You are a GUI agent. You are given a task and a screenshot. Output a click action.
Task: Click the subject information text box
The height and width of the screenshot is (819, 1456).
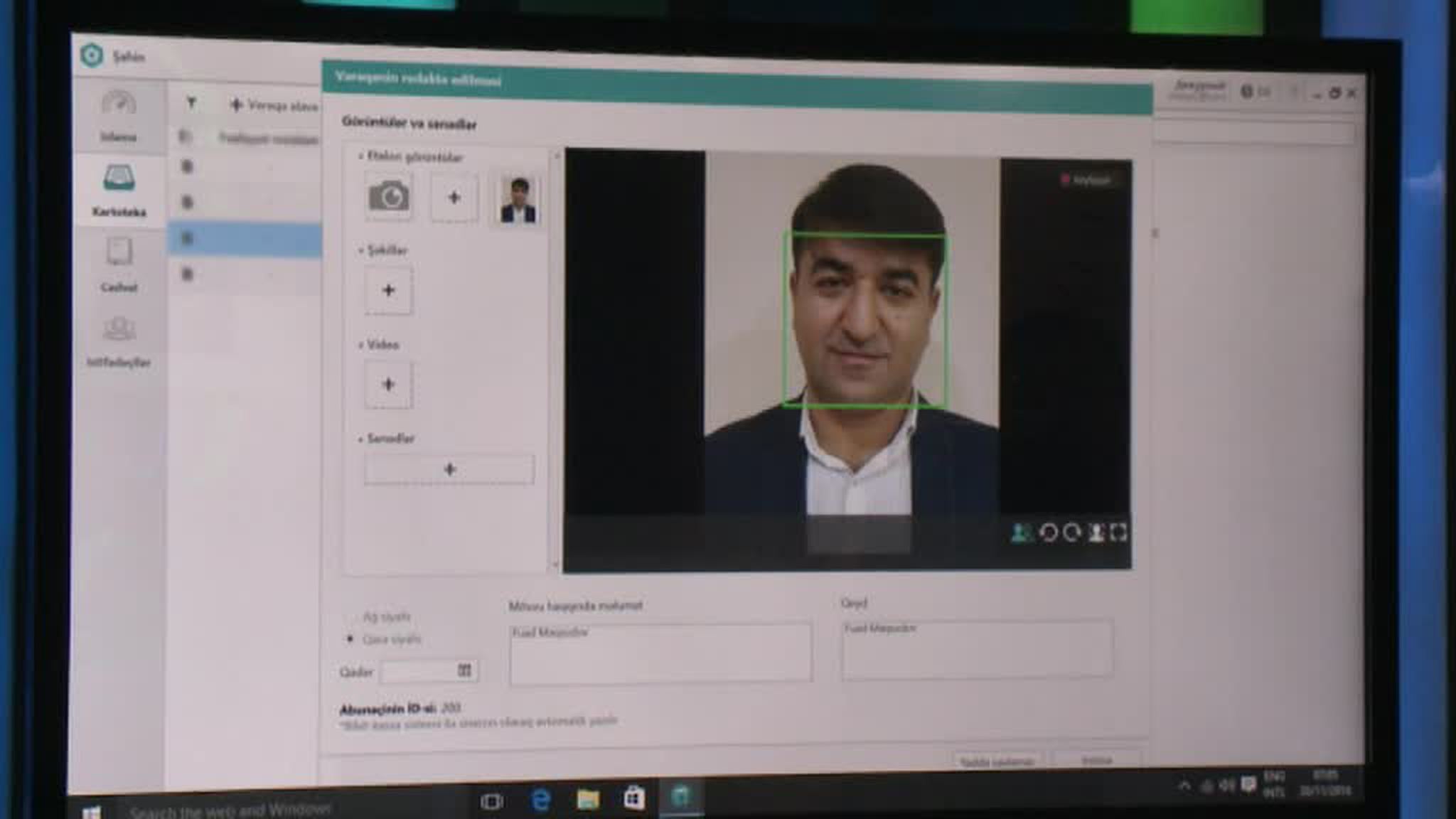point(660,653)
